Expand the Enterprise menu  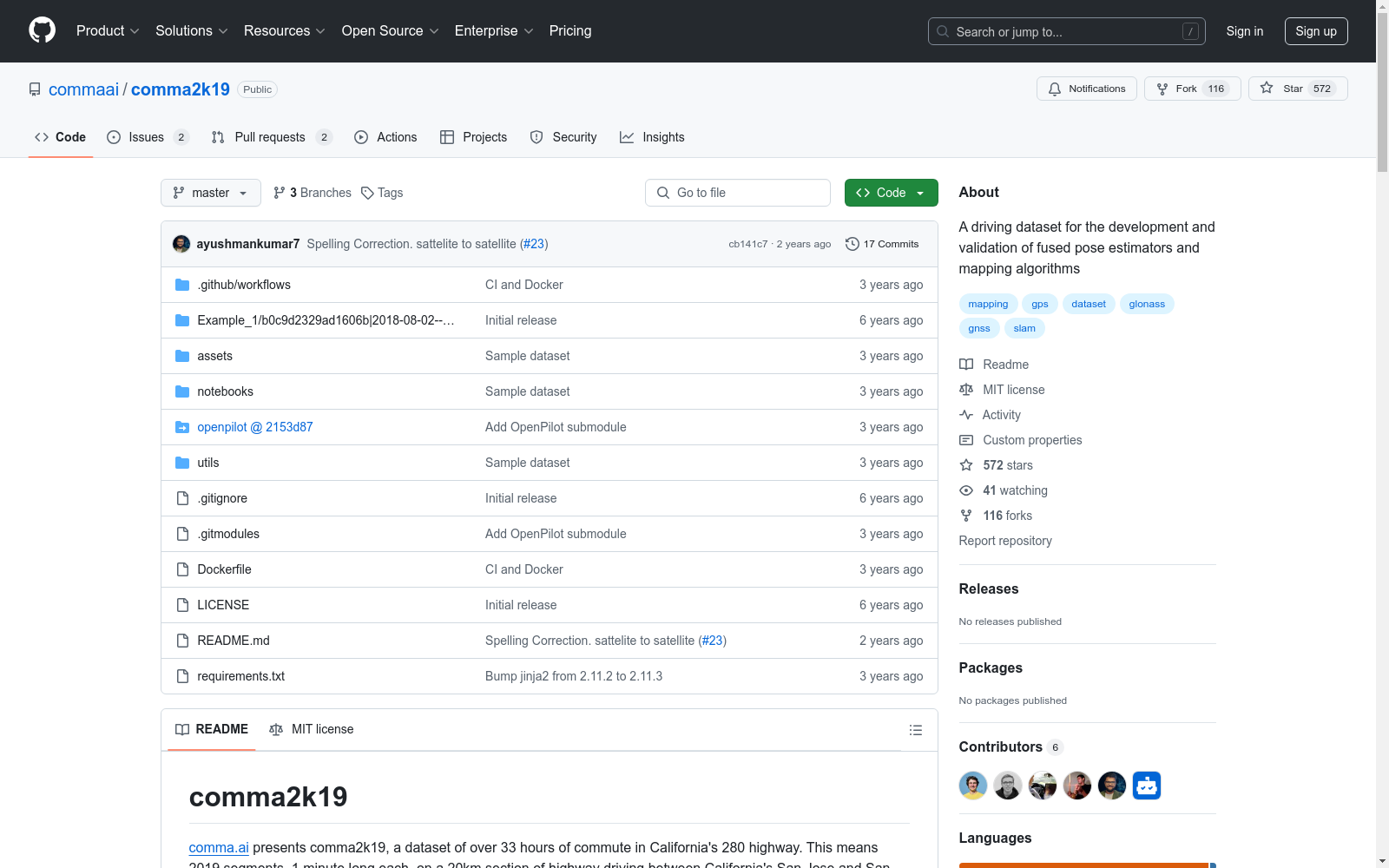pos(494,31)
